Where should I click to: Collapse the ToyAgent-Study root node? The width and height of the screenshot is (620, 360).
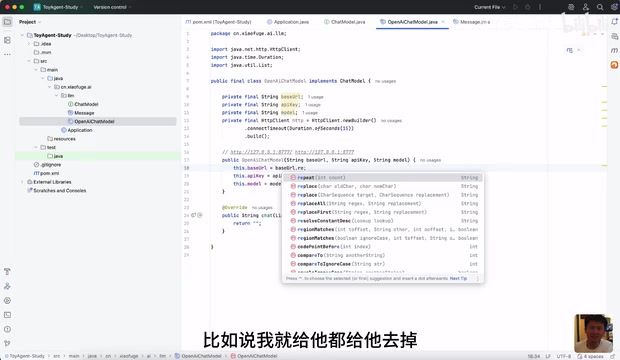pos(22,35)
